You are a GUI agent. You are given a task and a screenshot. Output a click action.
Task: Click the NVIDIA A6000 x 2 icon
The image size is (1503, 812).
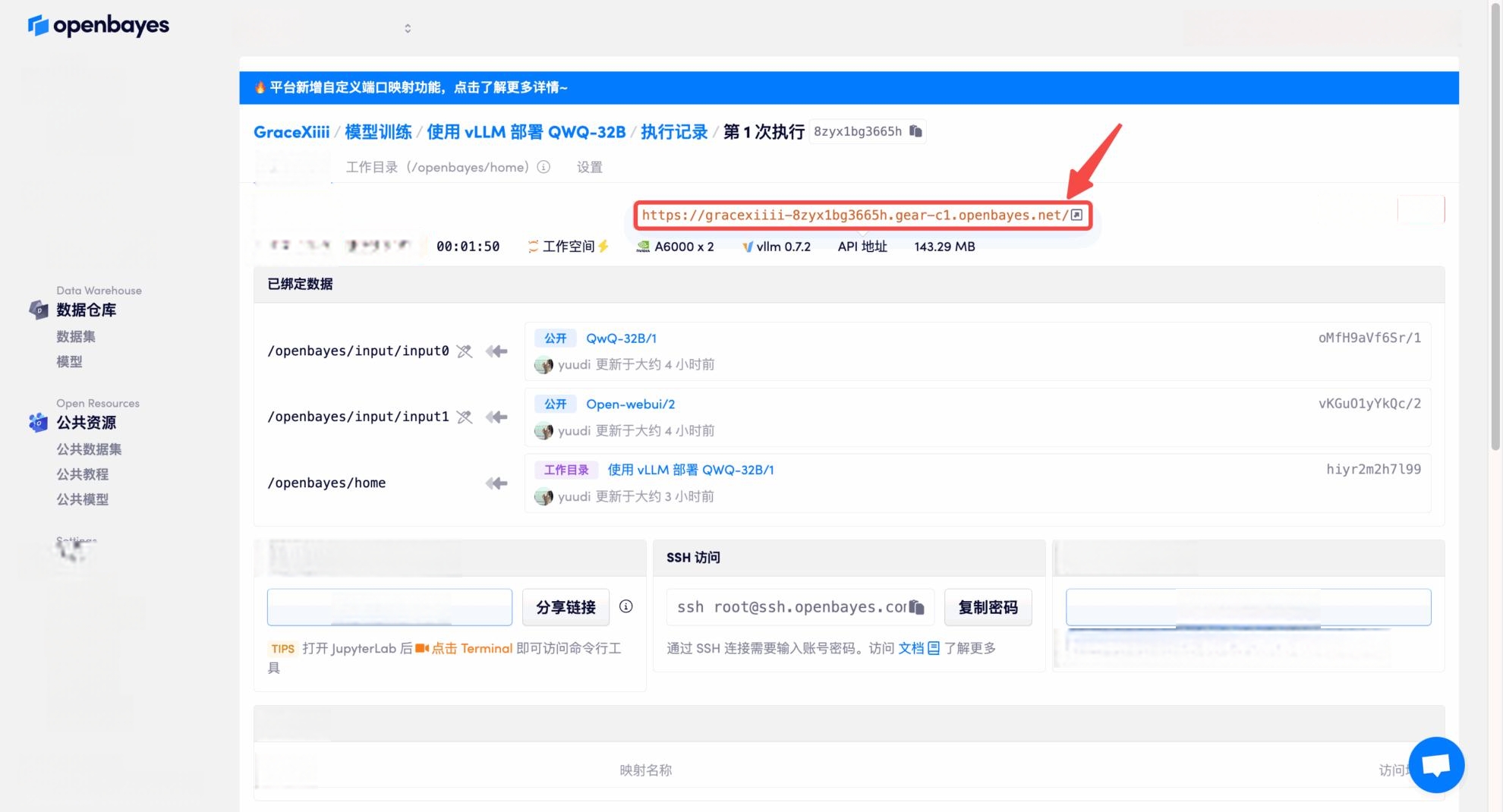tap(643, 247)
